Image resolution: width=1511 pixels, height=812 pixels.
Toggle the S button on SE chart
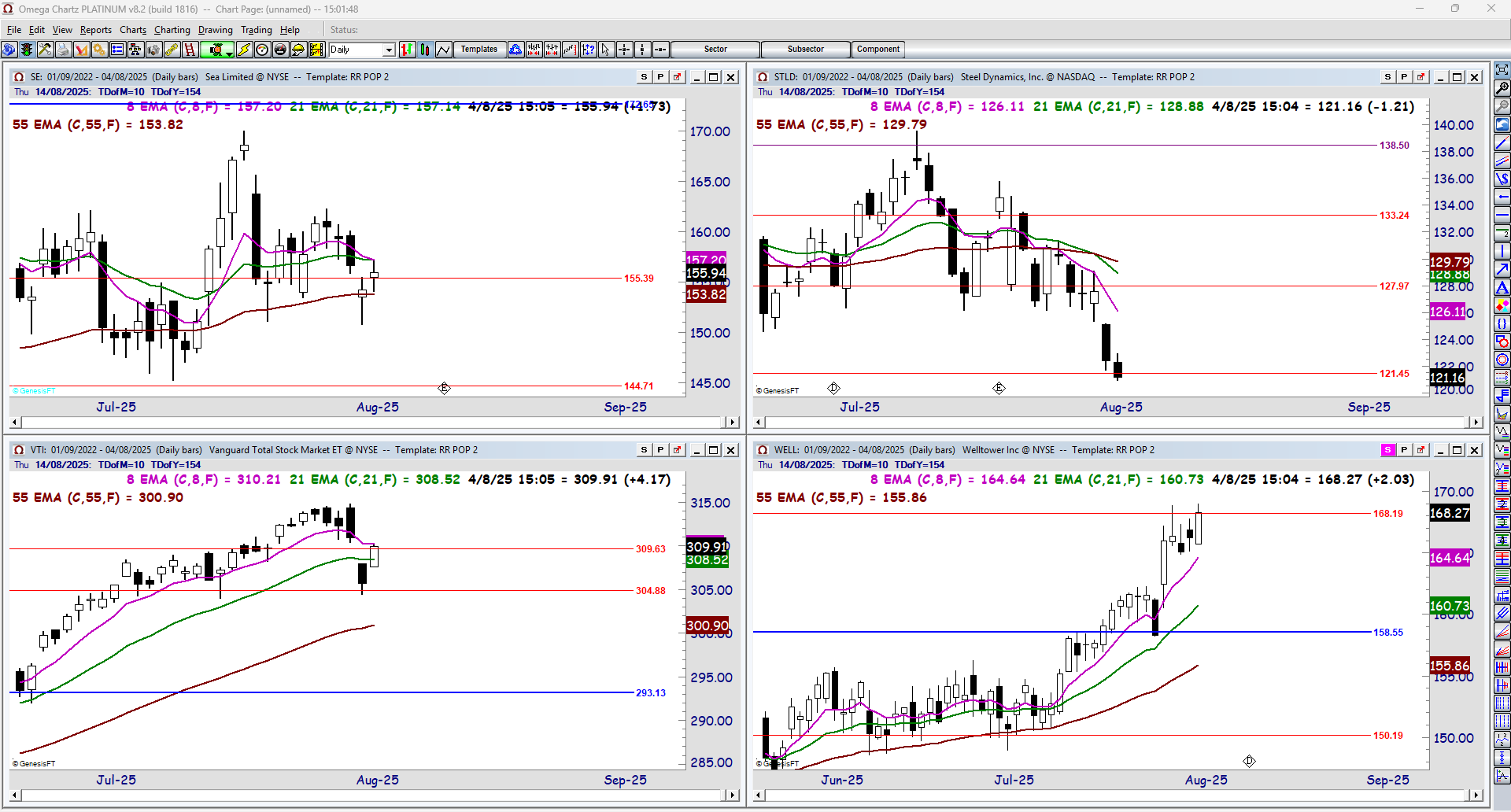pos(644,77)
